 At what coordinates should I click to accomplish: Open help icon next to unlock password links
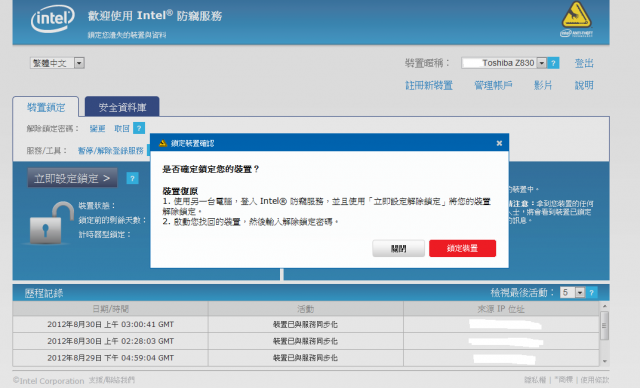(139, 128)
